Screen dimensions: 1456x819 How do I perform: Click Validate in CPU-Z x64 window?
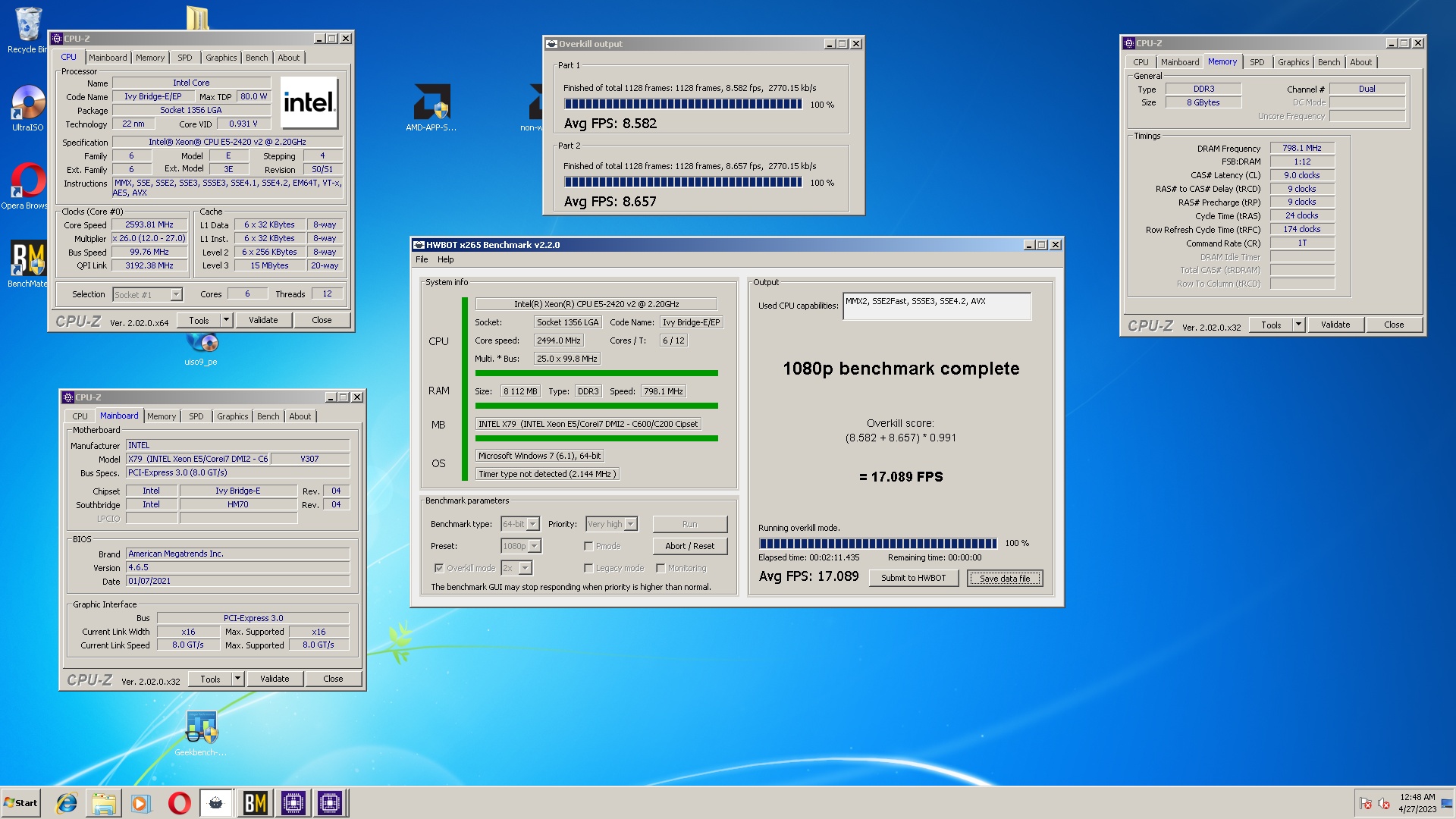point(263,320)
